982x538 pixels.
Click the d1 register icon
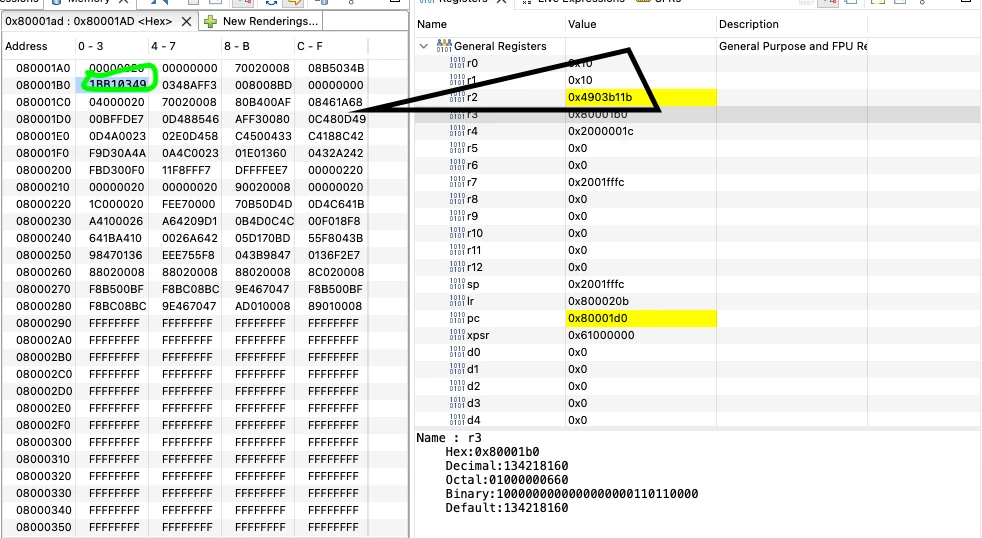click(457, 369)
